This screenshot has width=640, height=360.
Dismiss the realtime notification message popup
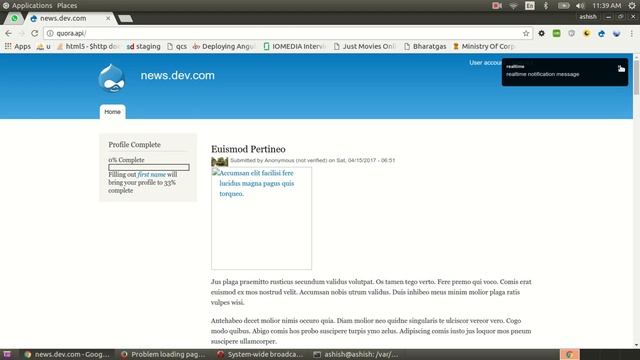point(621,68)
